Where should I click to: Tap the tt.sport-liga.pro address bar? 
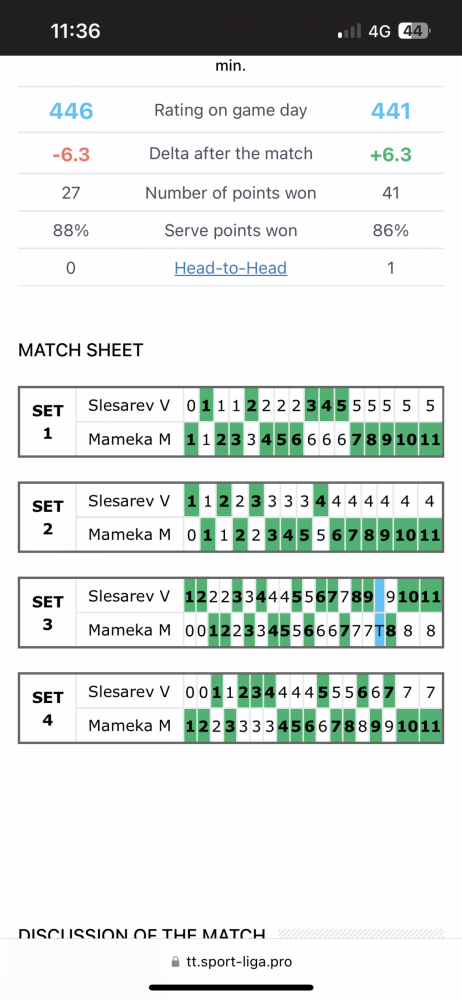(231, 962)
